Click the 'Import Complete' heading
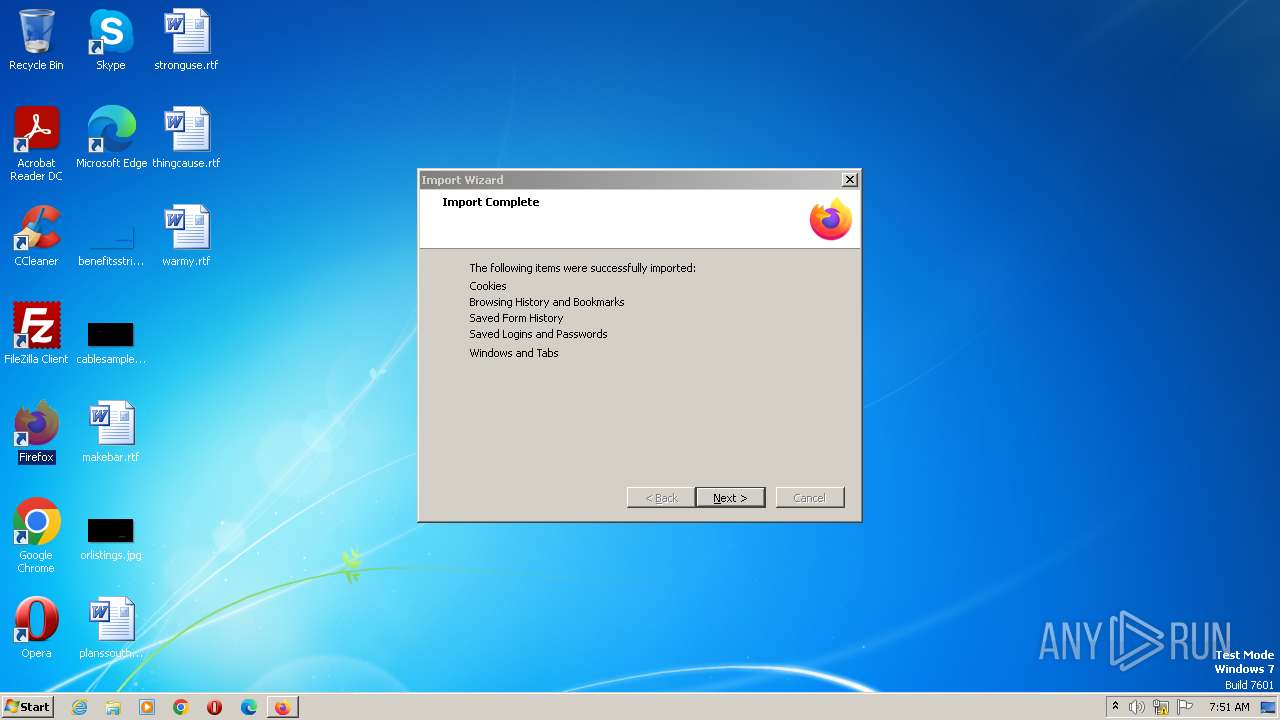This screenshot has height=720, width=1280. [491, 202]
